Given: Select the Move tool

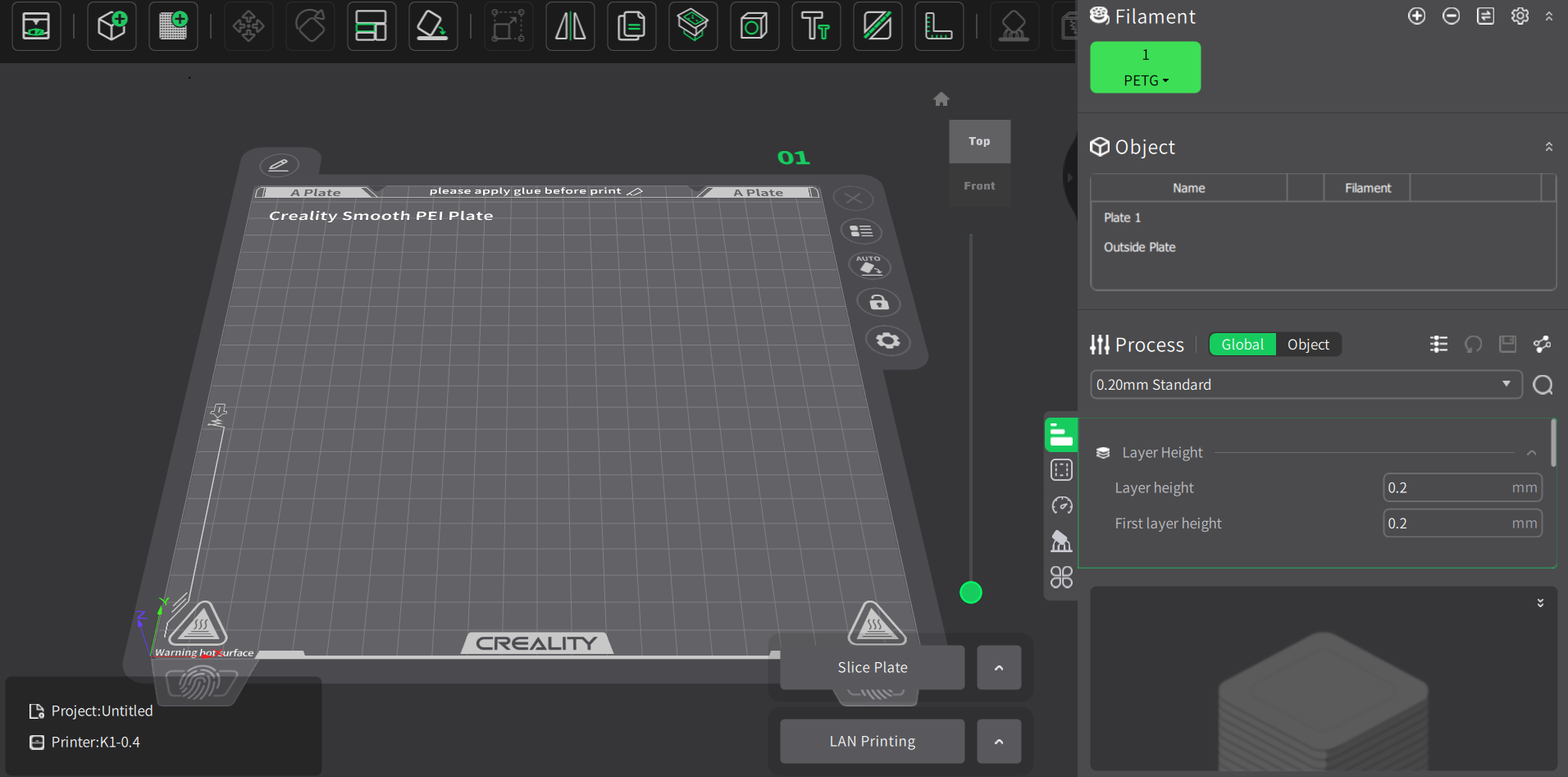Looking at the screenshot, I should [x=248, y=26].
